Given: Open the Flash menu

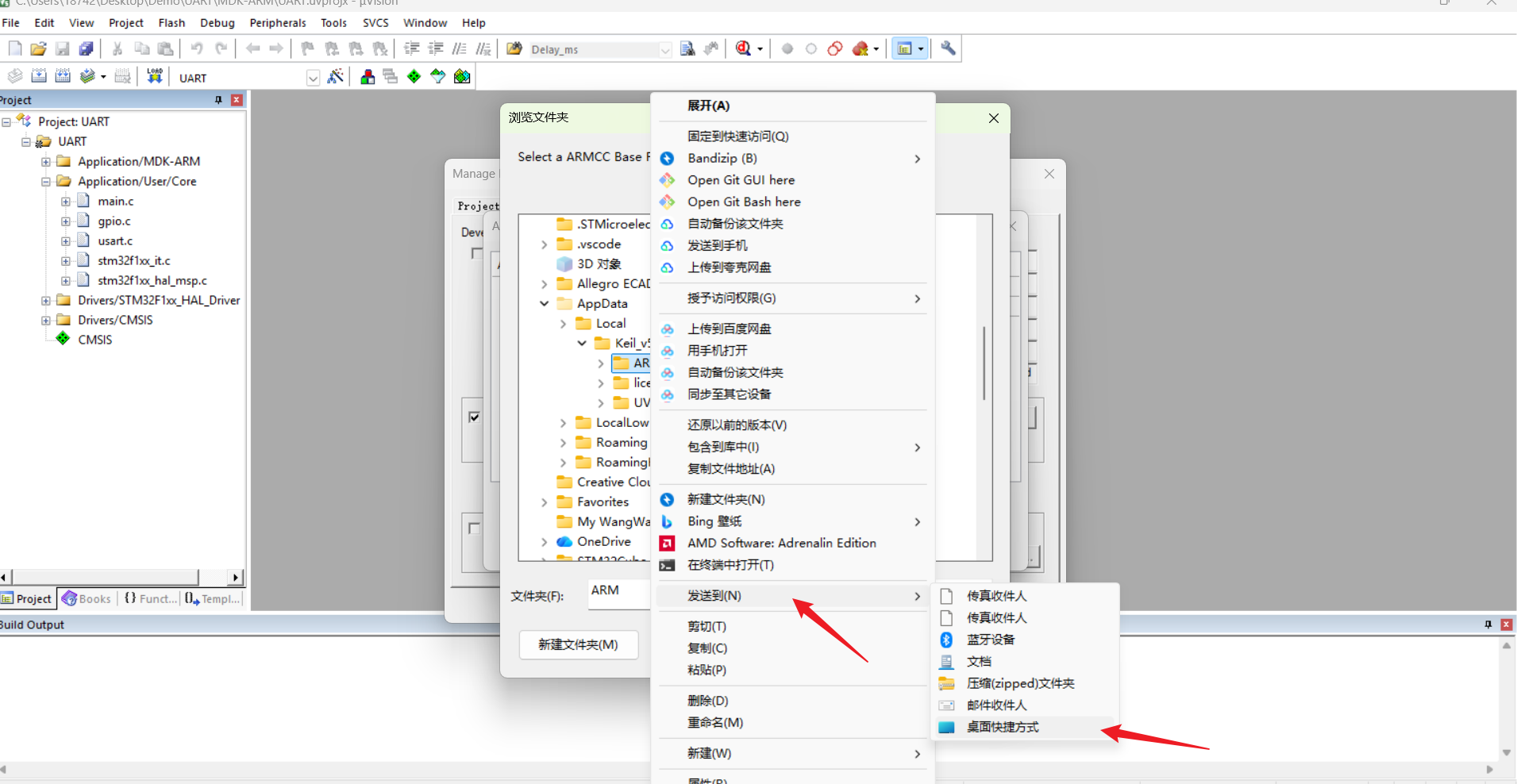Looking at the screenshot, I should (x=171, y=23).
